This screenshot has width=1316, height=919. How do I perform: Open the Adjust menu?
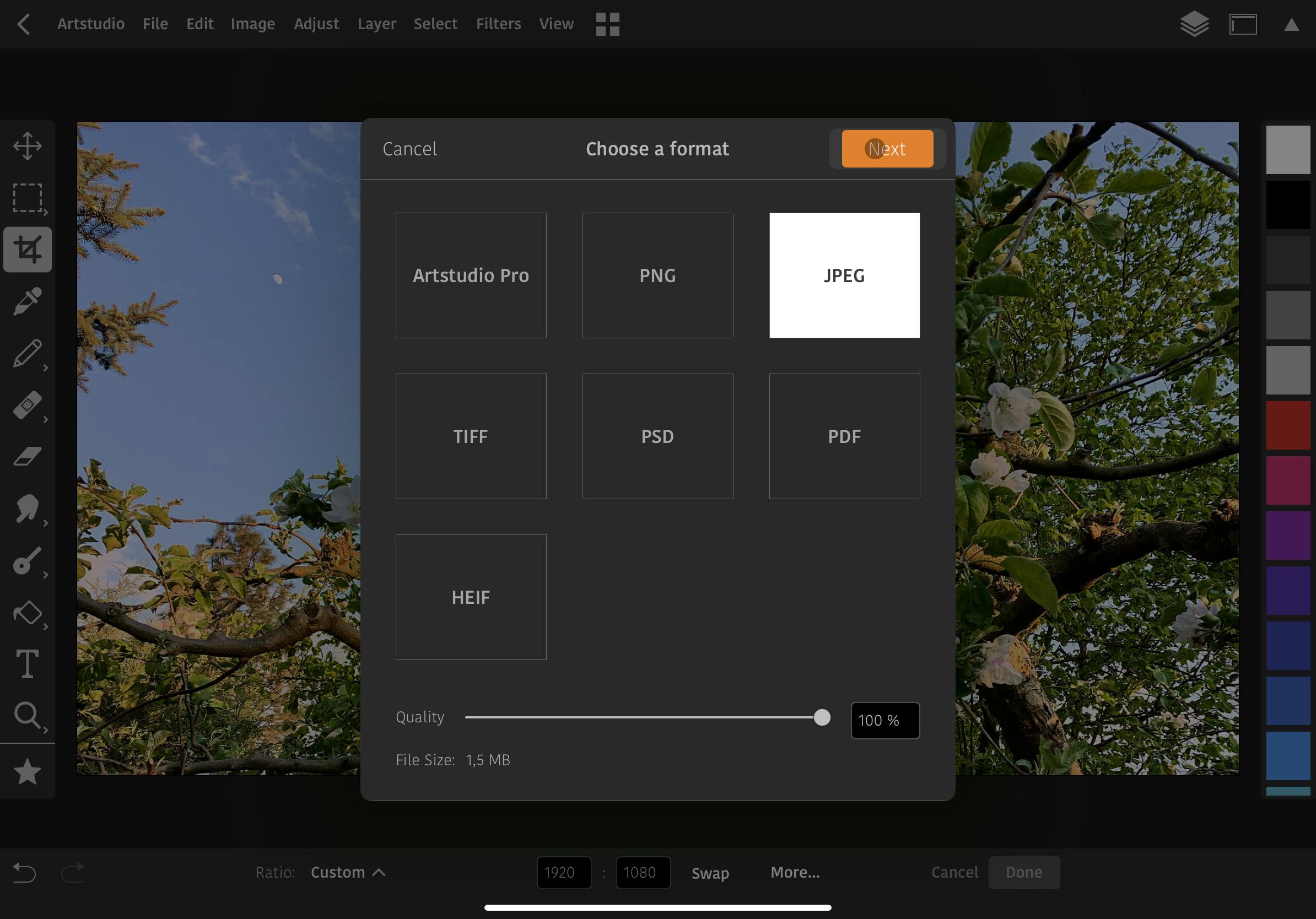coord(316,24)
